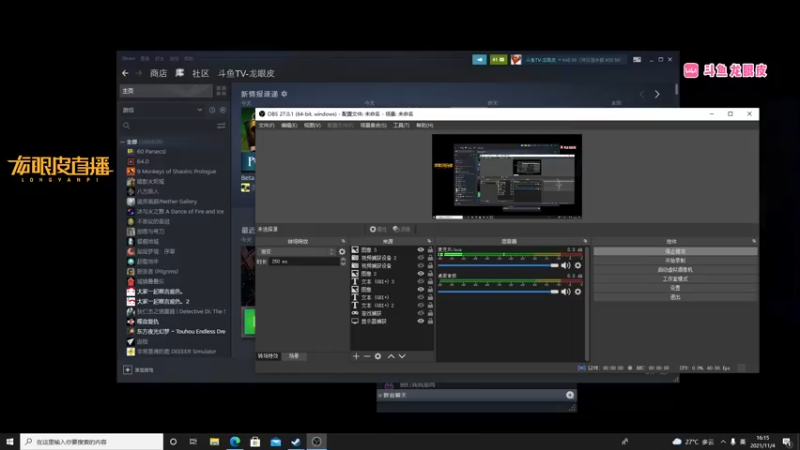The image size is (800, 450).
Task: Open settings gear for first mixer channel
Action: point(578,265)
